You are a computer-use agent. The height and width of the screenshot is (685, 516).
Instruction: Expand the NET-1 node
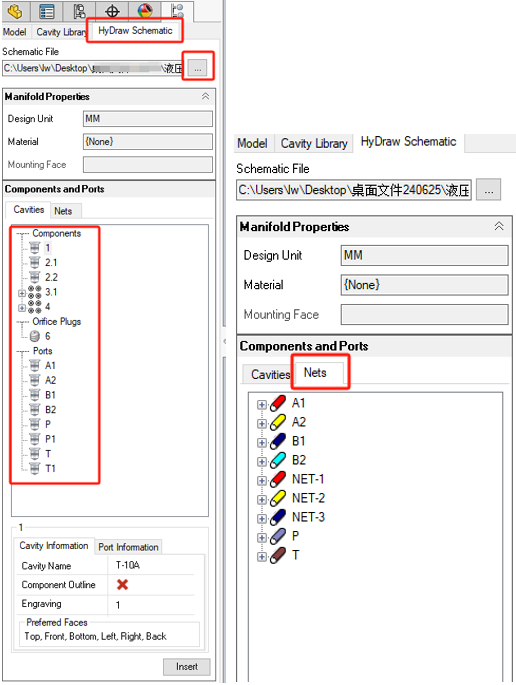[x=262, y=481]
